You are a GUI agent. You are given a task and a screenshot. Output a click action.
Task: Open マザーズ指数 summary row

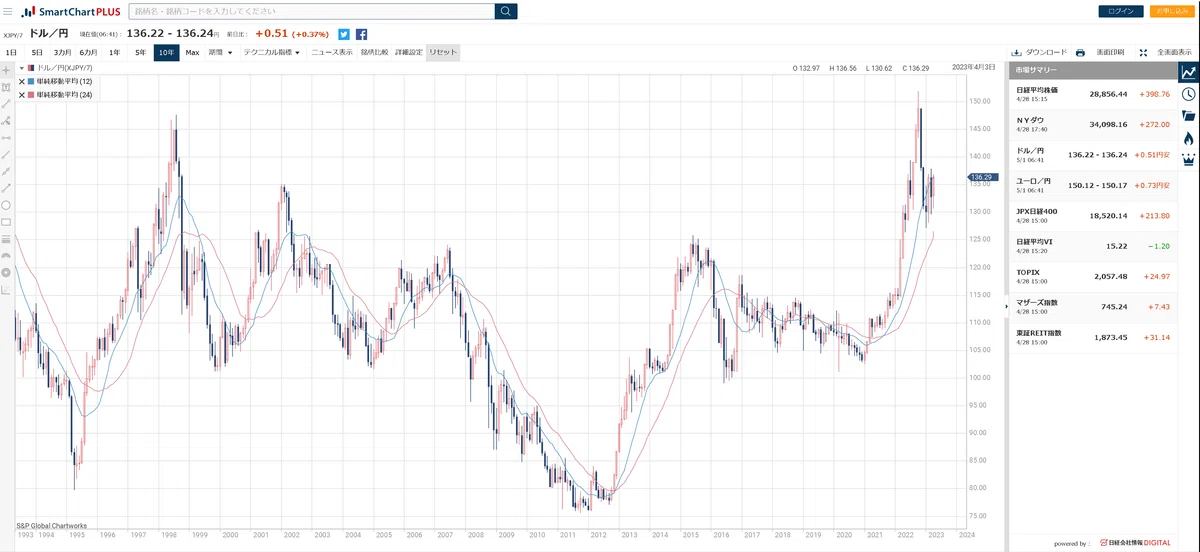click(1092, 306)
